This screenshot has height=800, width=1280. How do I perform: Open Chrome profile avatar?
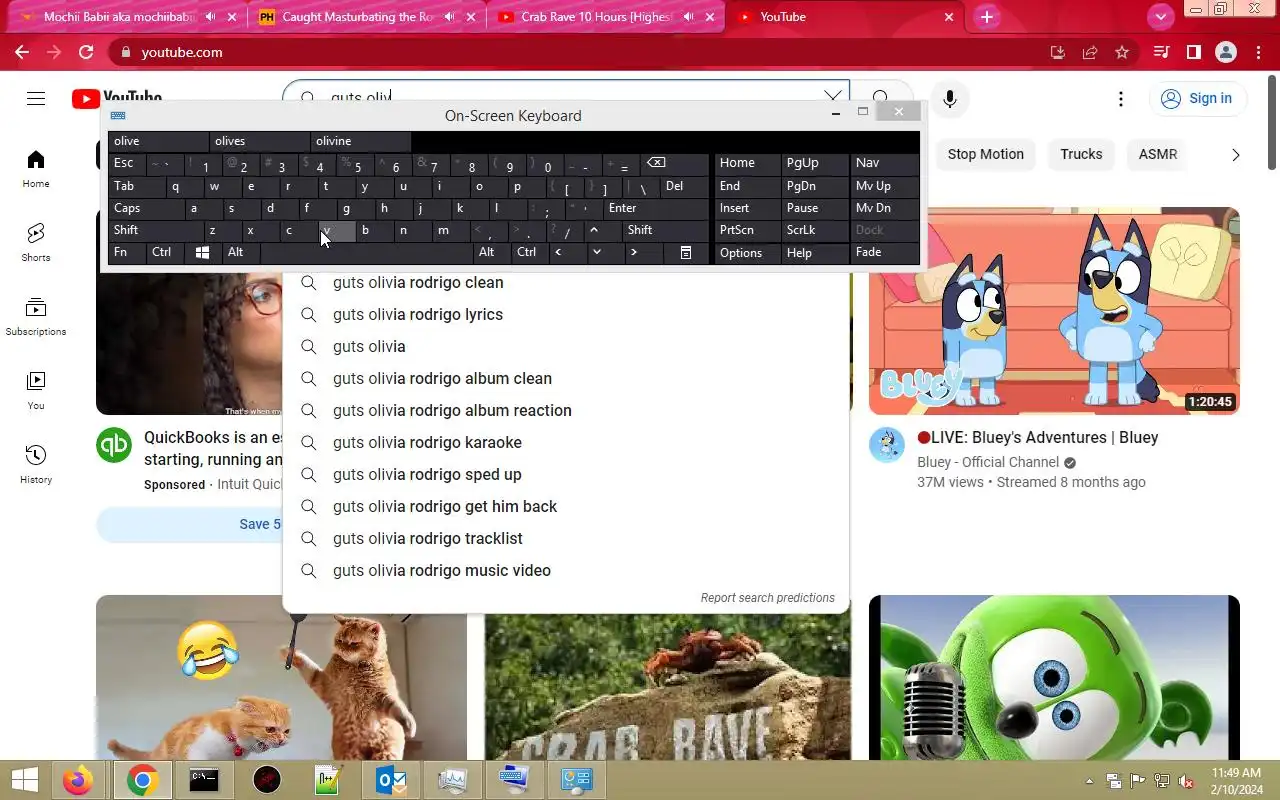click(x=1226, y=52)
